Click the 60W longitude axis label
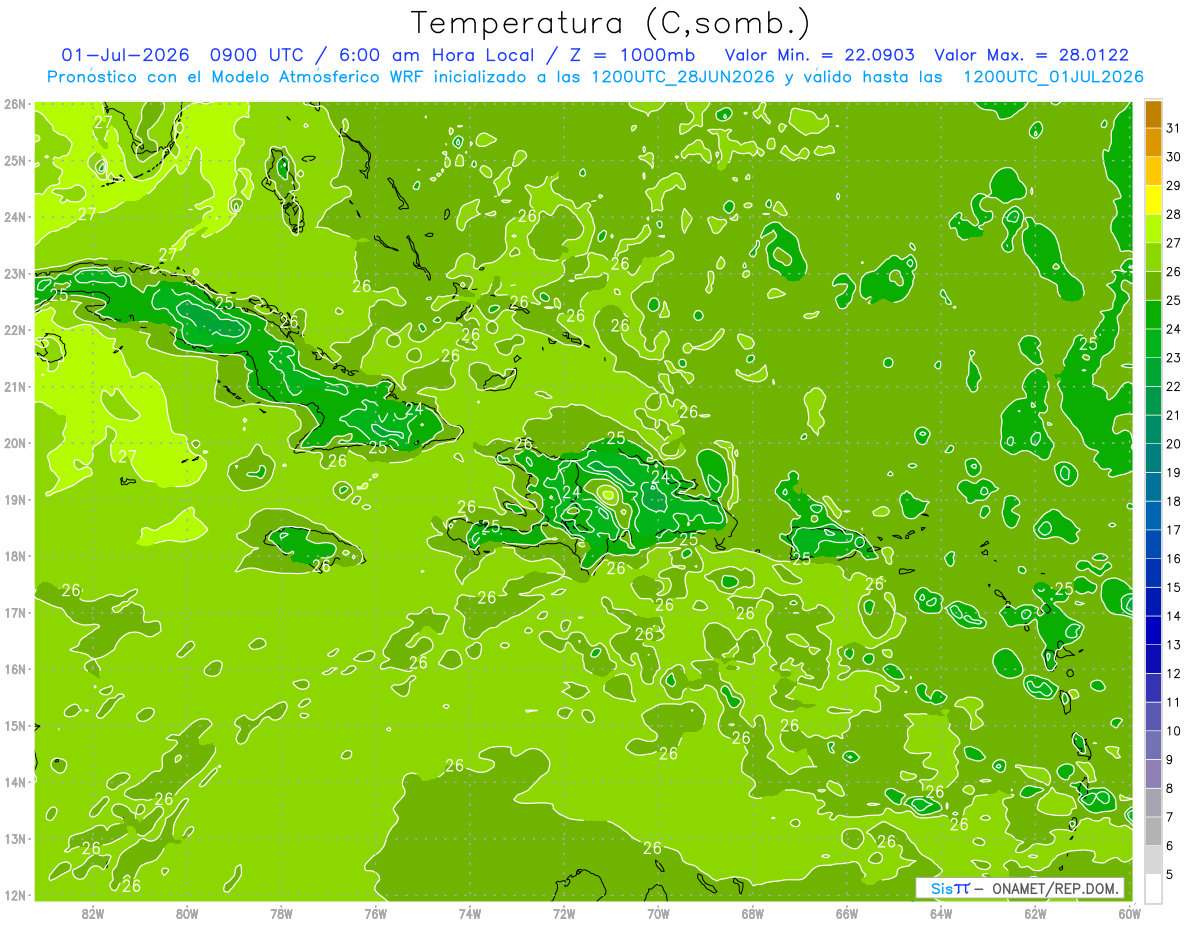 tap(1130, 913)
